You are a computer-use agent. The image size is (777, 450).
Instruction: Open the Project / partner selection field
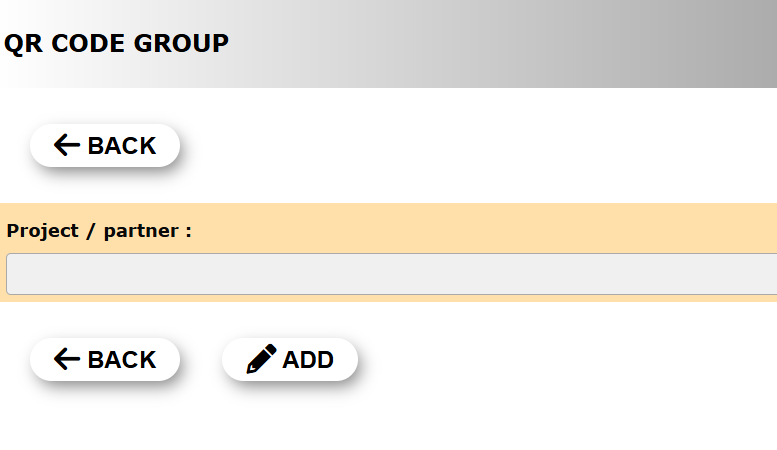(390, 274)
